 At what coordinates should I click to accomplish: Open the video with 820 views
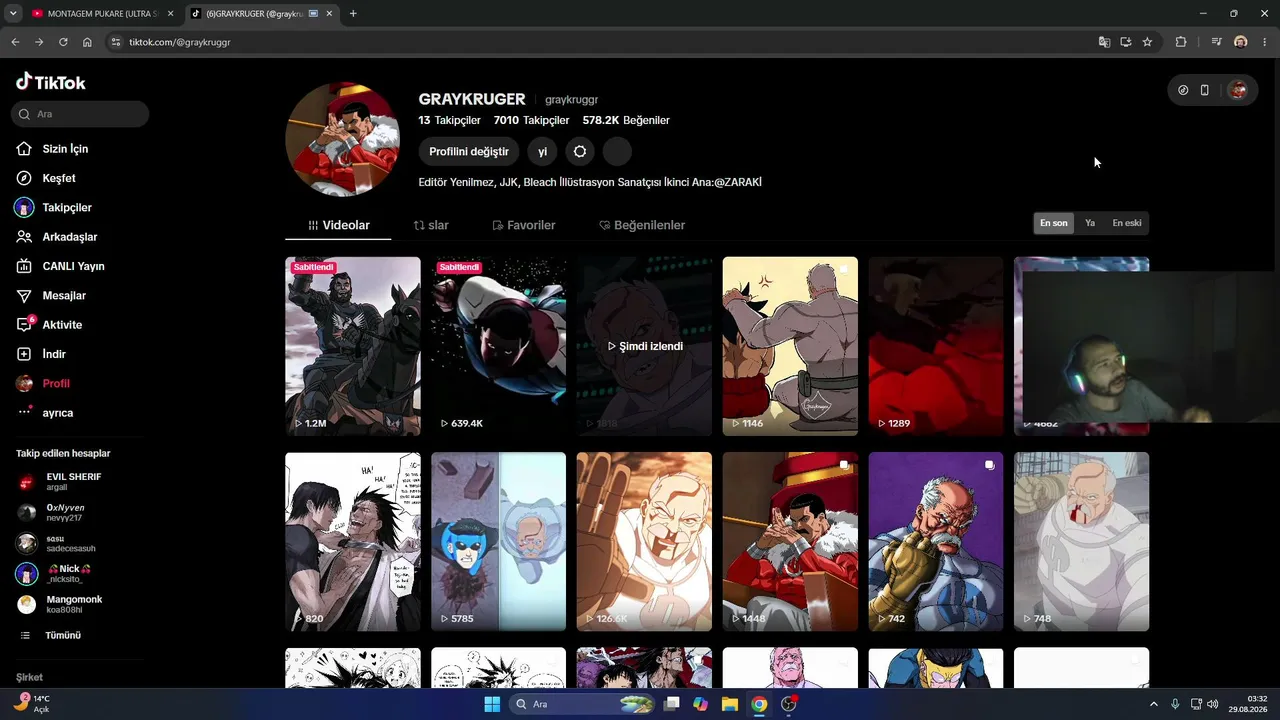(353, 542)
